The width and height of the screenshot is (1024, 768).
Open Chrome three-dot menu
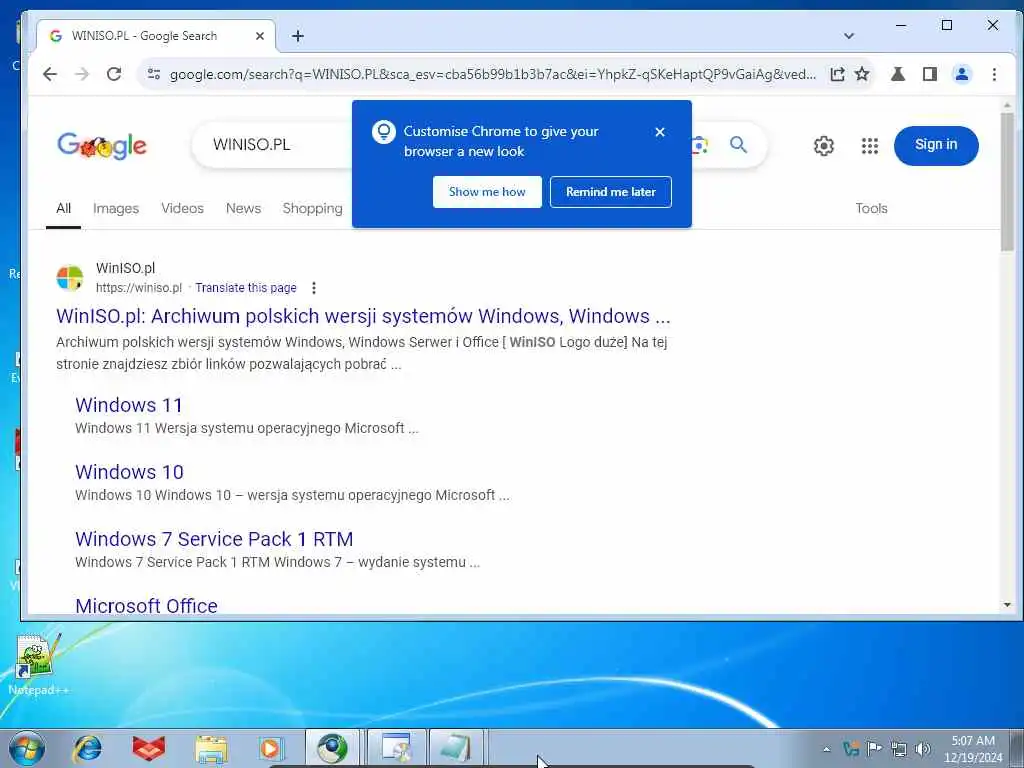pyautogui.click(x=994, y=74)
